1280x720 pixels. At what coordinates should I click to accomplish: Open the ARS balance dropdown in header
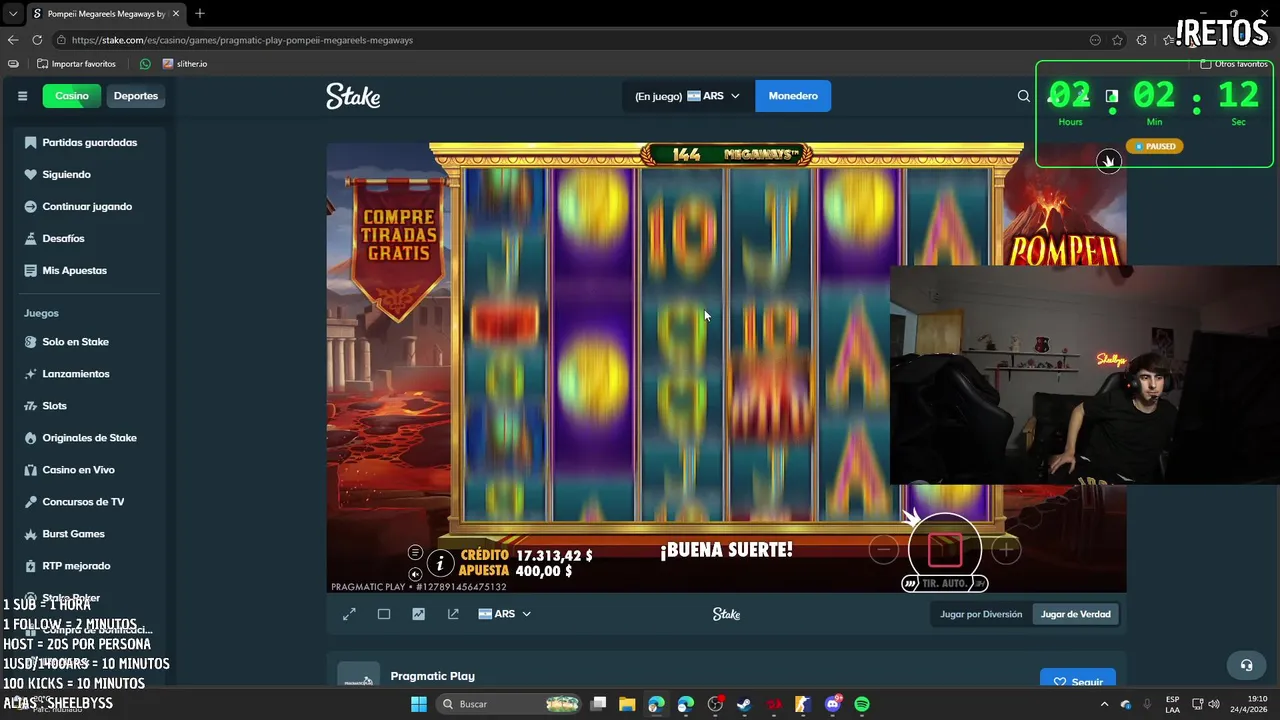pyautogui.click(x=688, y=96)
